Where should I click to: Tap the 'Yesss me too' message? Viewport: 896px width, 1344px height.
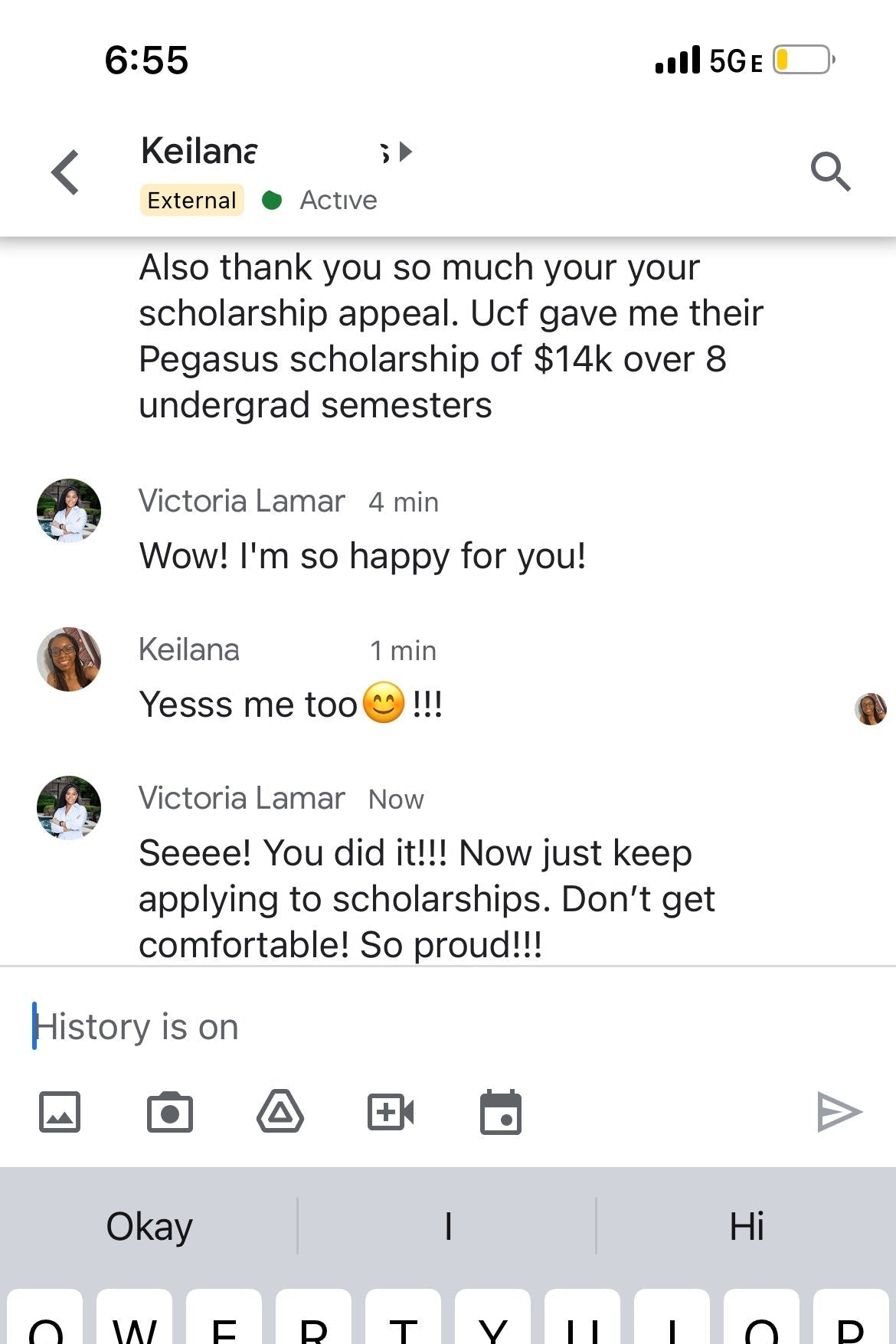click(291, 705)
